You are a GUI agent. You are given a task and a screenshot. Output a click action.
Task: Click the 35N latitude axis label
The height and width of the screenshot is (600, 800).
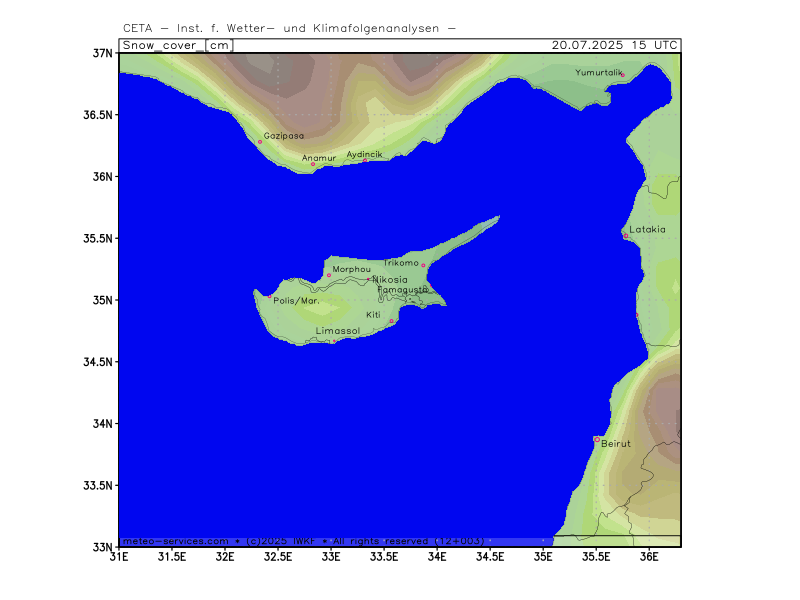(102, 300)
